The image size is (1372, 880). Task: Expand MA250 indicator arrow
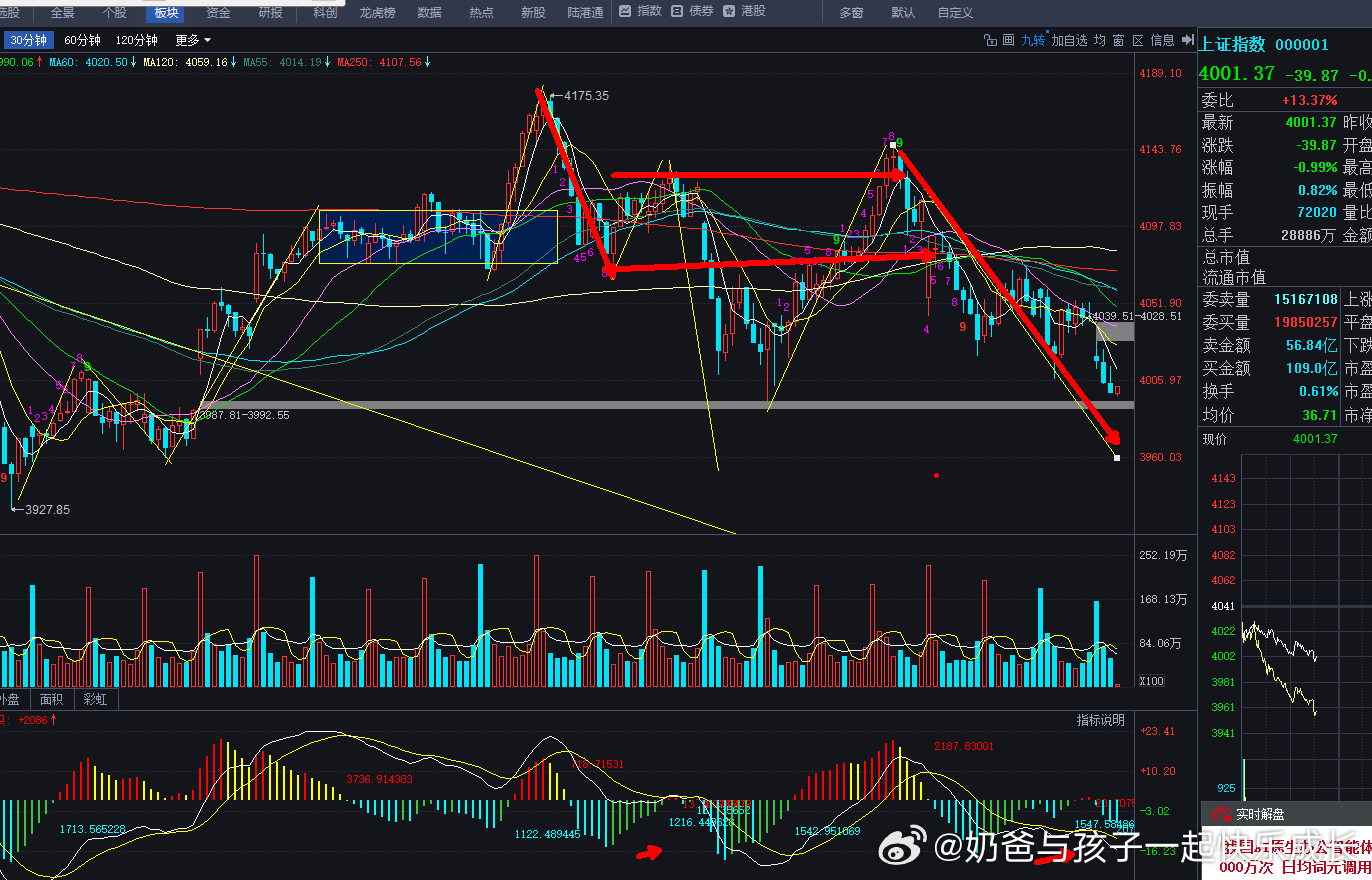tap(427, 62)
